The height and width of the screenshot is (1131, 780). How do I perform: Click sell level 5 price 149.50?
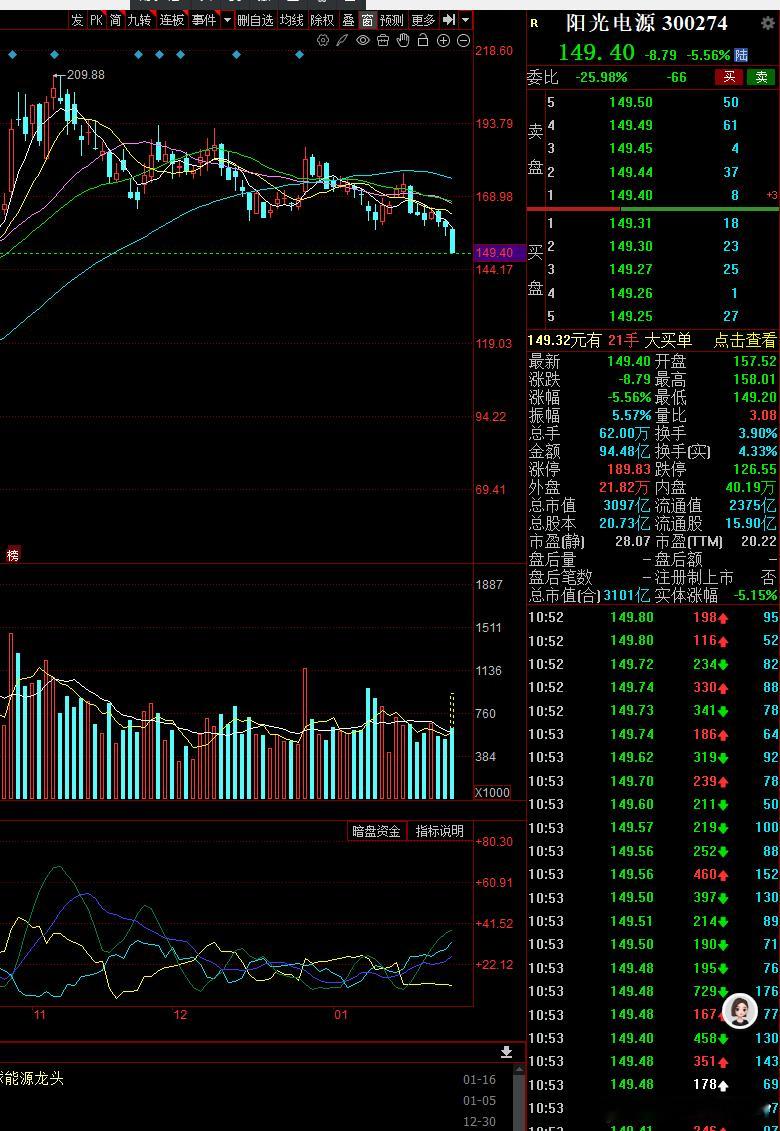(631, 102)
